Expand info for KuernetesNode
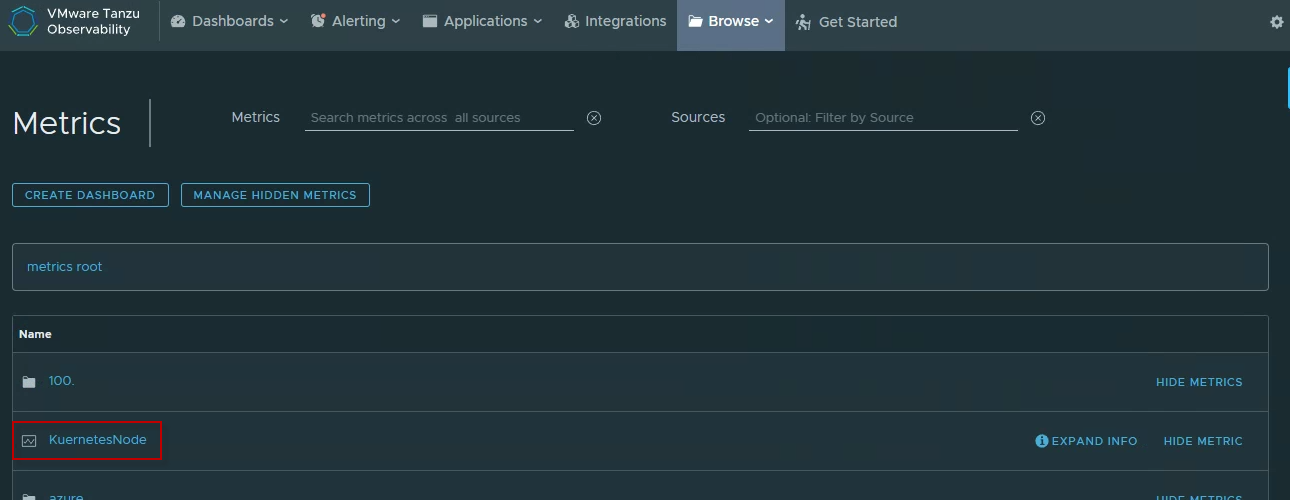The image size is (1290, 500). click(1086, 441)
